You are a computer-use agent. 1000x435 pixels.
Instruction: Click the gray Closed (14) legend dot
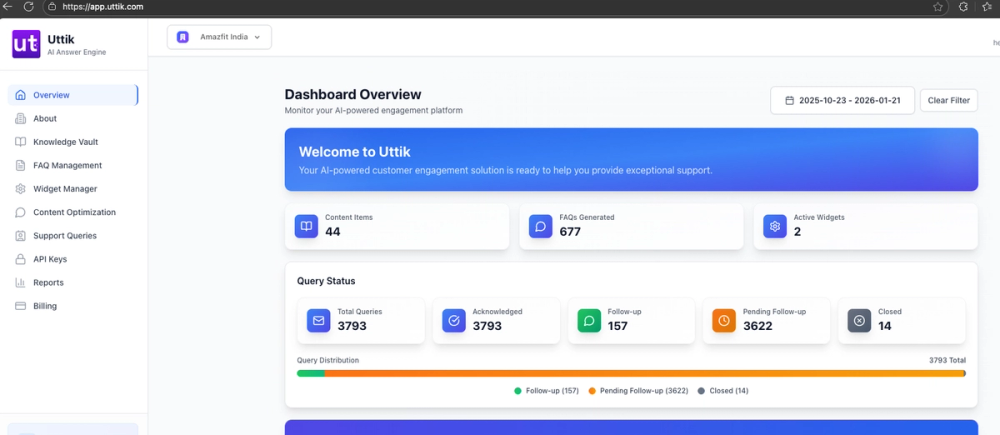pos(702,390)
